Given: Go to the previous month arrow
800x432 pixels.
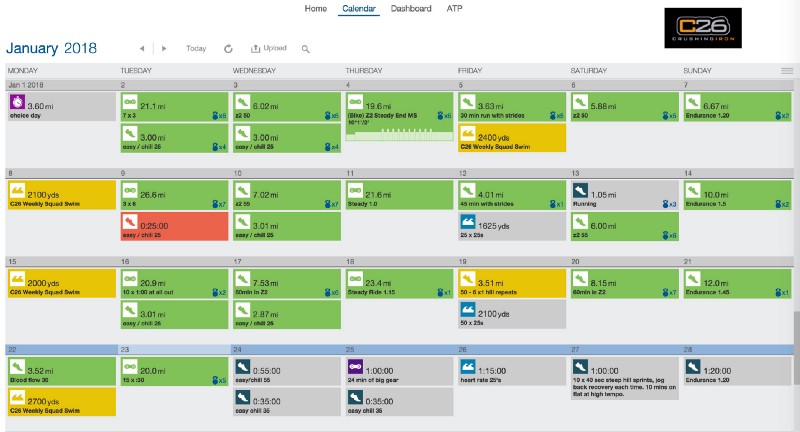Looking at the screenshot, I should pyautogui.click(x=142, y=48).
